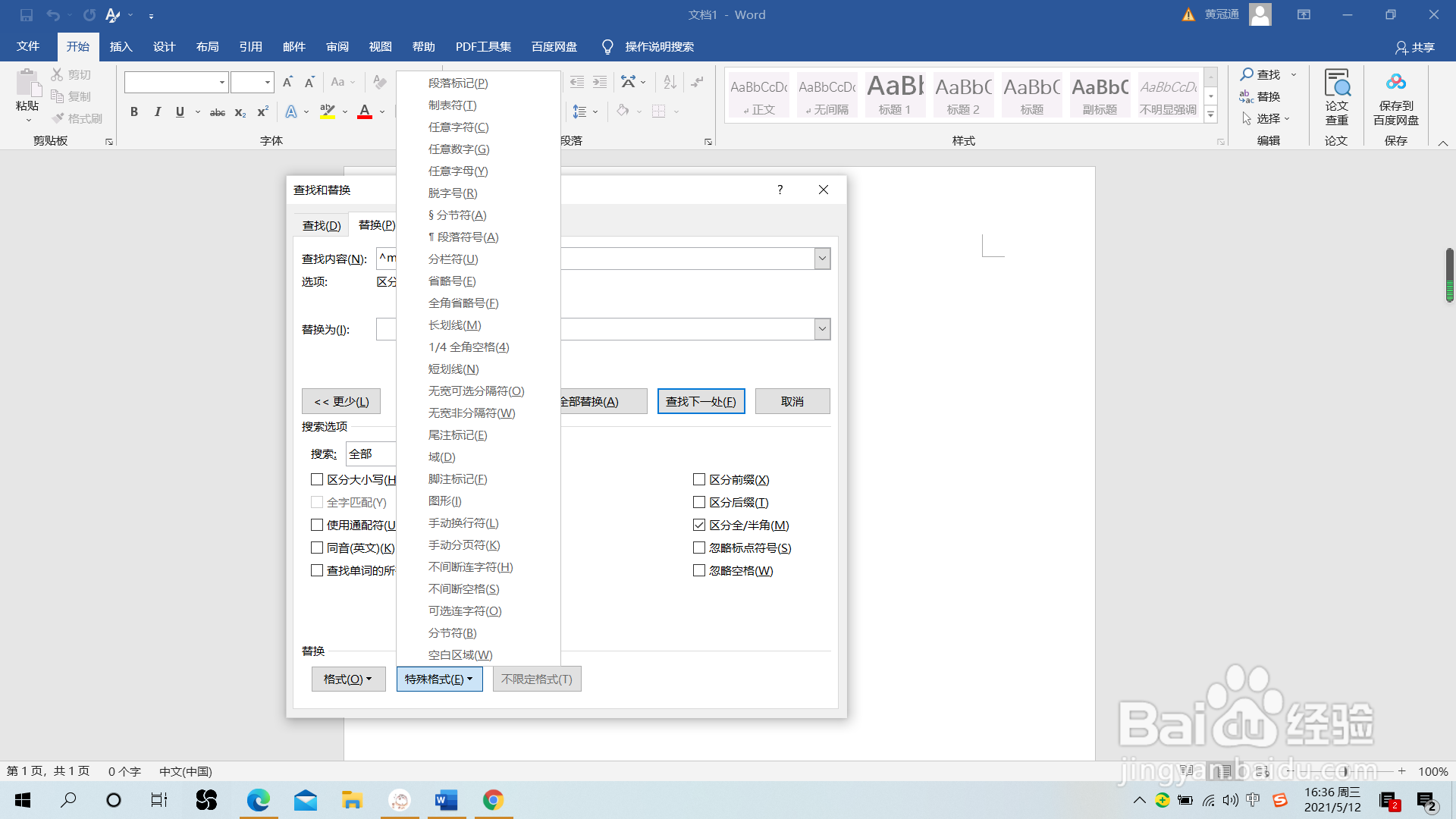Click the Italic formatting icon
This screenshot has width=1456, height=819.
point(157,112)
